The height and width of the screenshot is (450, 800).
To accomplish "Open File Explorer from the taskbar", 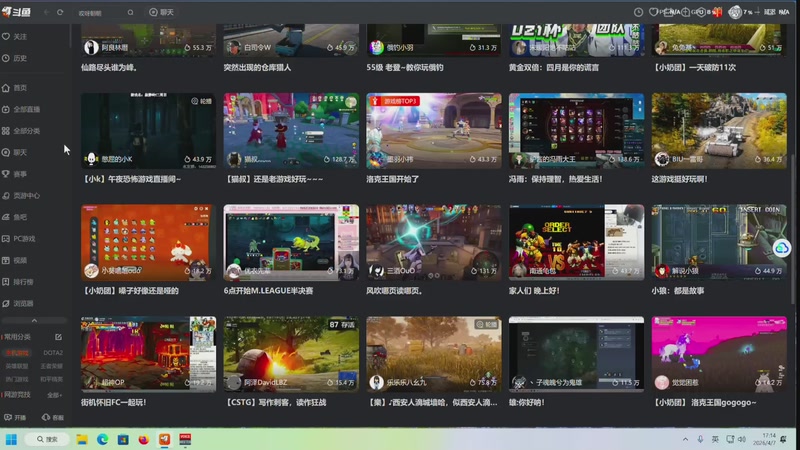I will [x=82, y=439].
